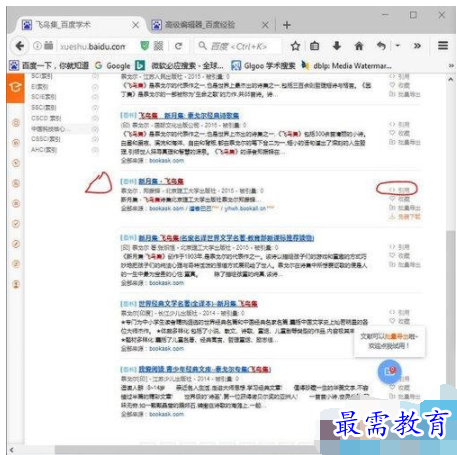The image size is (457, 455).
Task: Open the 青少年经典文库 泰戈尔专集 result title
Action: [x=205, y=369]
